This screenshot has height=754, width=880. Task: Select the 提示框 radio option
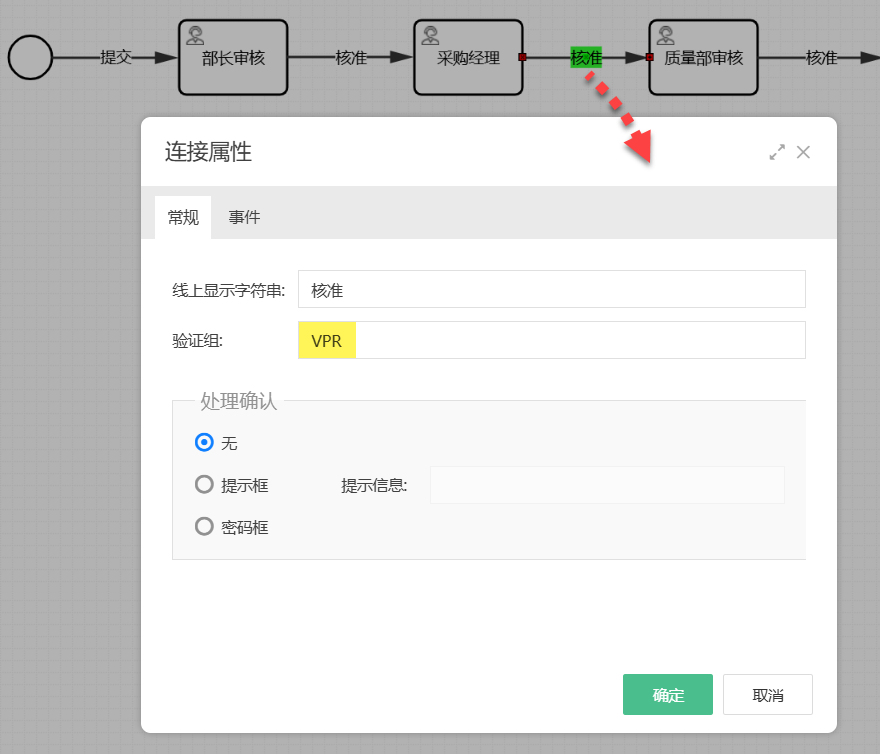pos(207,484)
